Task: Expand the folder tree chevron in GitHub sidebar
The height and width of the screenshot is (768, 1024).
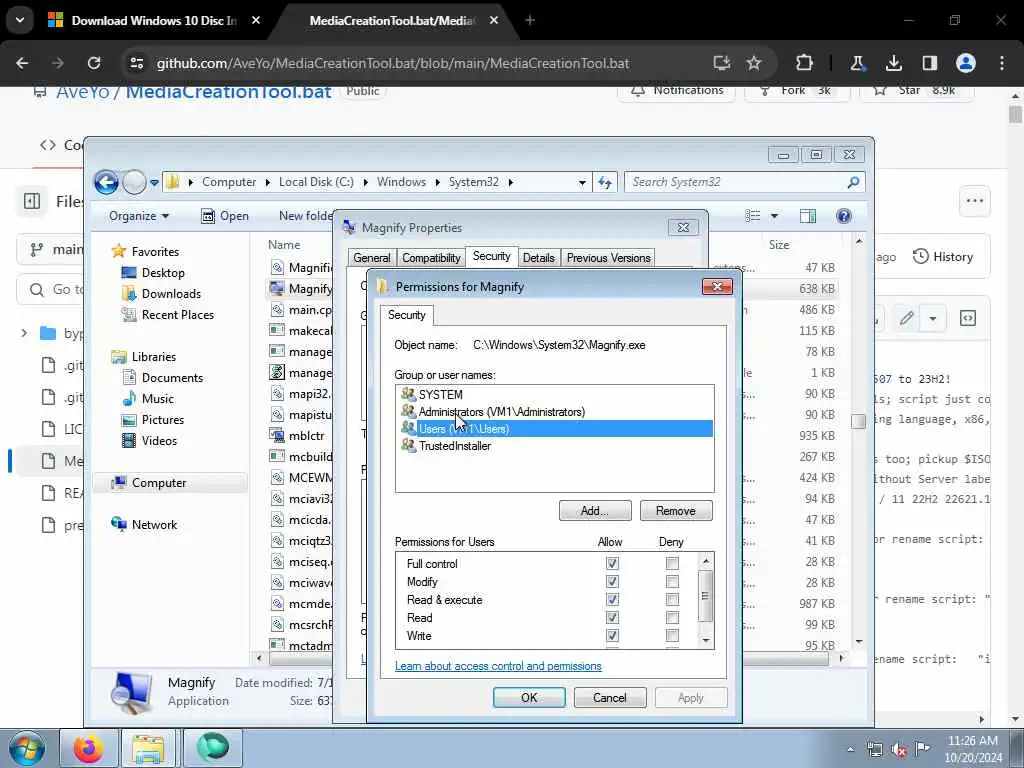Action: (24, 333)
